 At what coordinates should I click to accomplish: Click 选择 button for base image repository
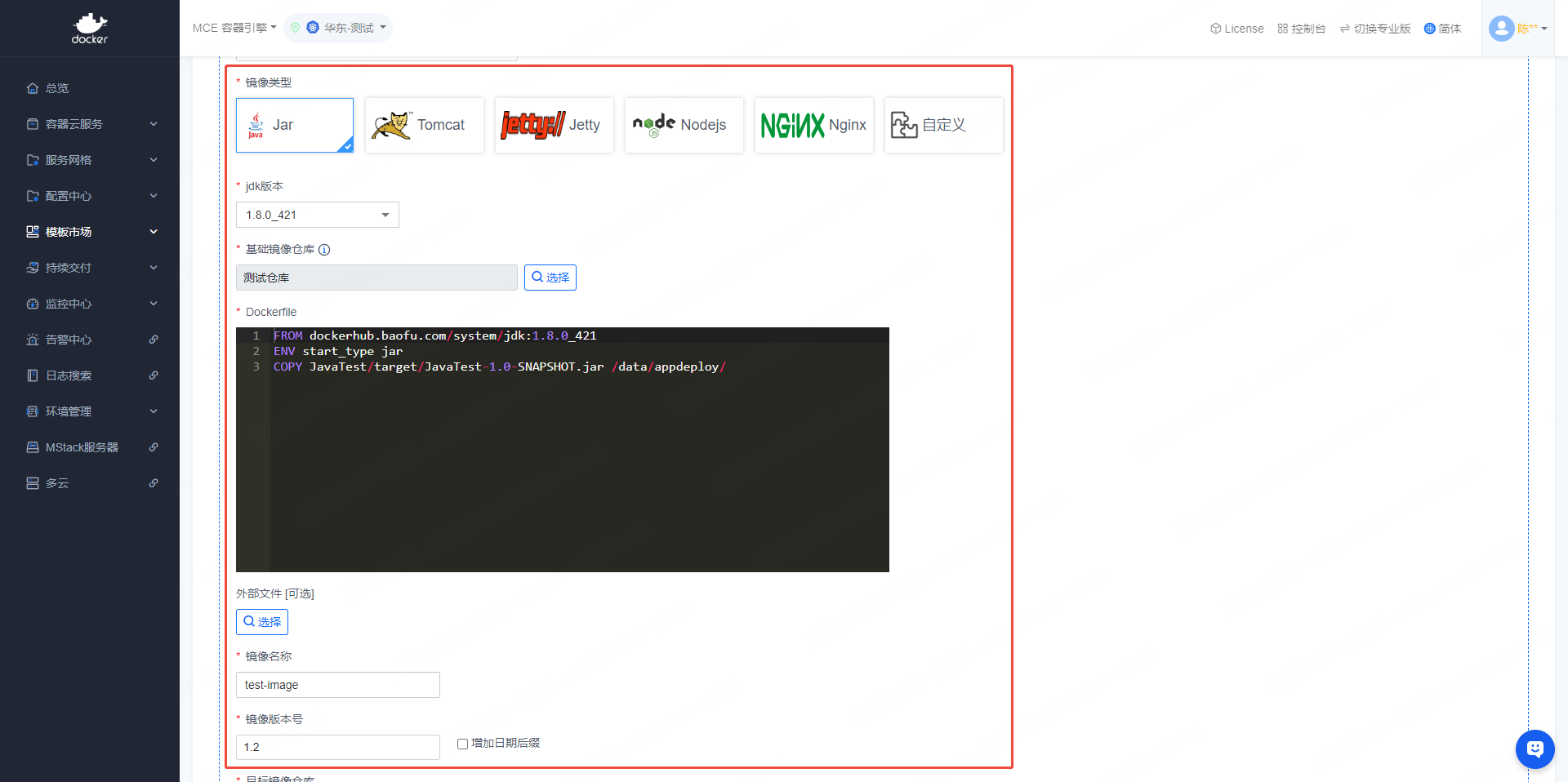(x=550, y=278)
